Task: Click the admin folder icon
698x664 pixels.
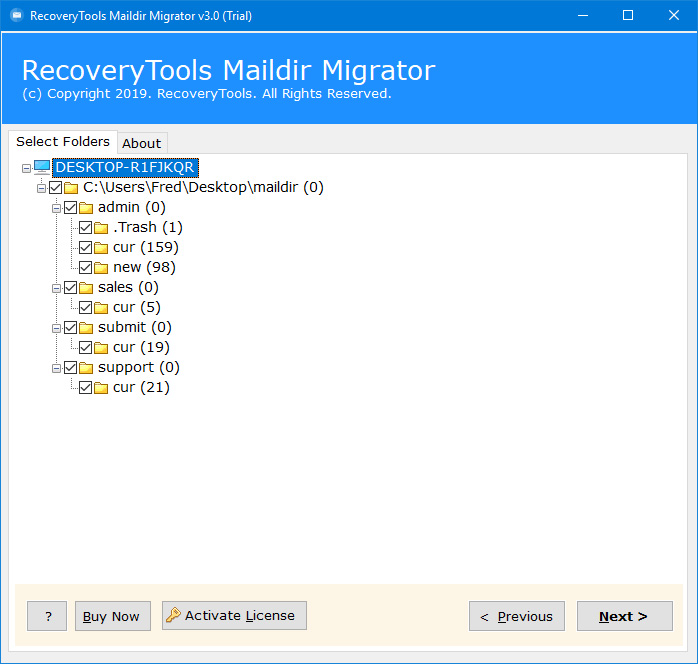Action: coord(86,208)
